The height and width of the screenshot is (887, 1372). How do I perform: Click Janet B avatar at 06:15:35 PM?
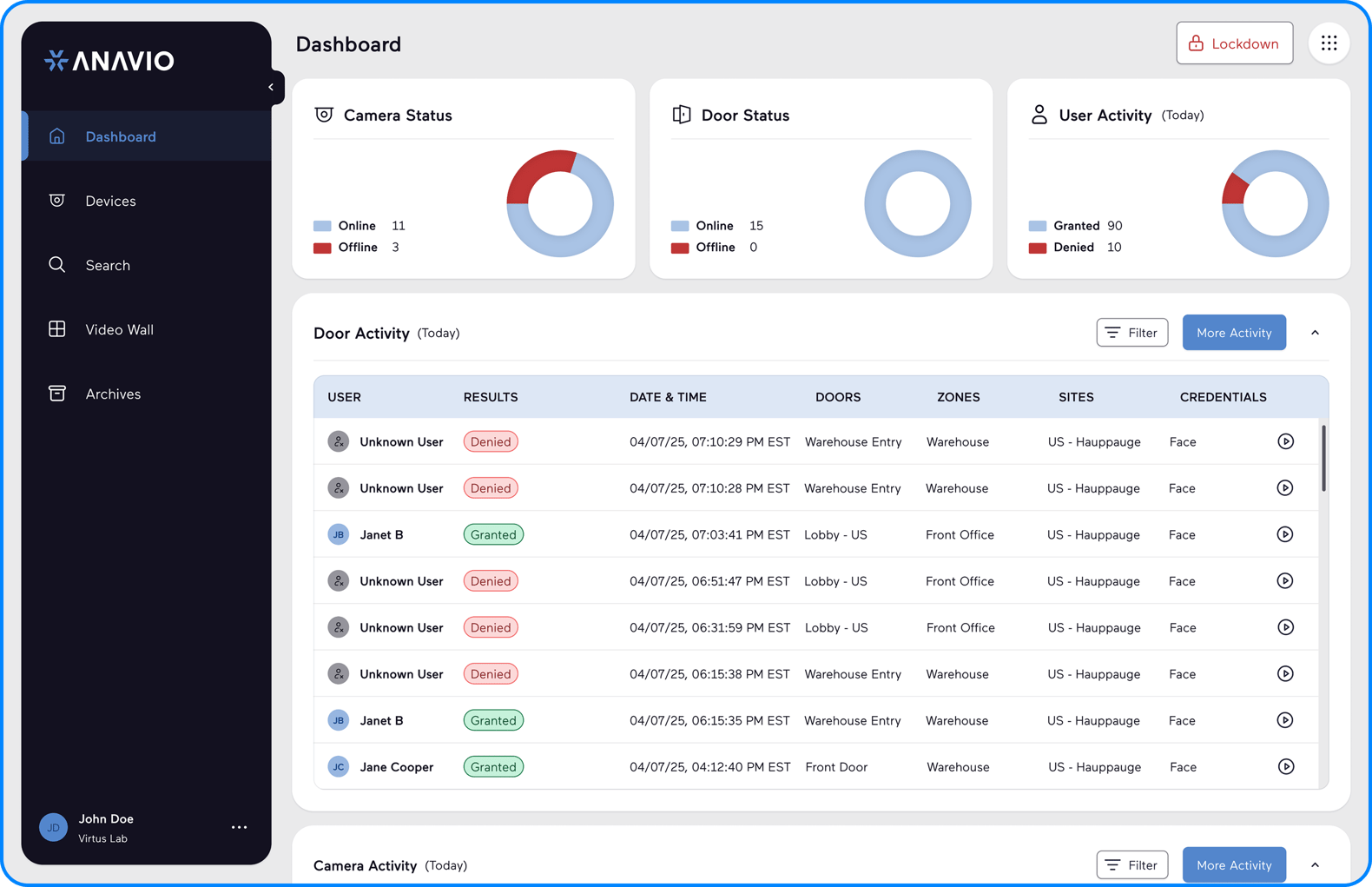(339, 720)
